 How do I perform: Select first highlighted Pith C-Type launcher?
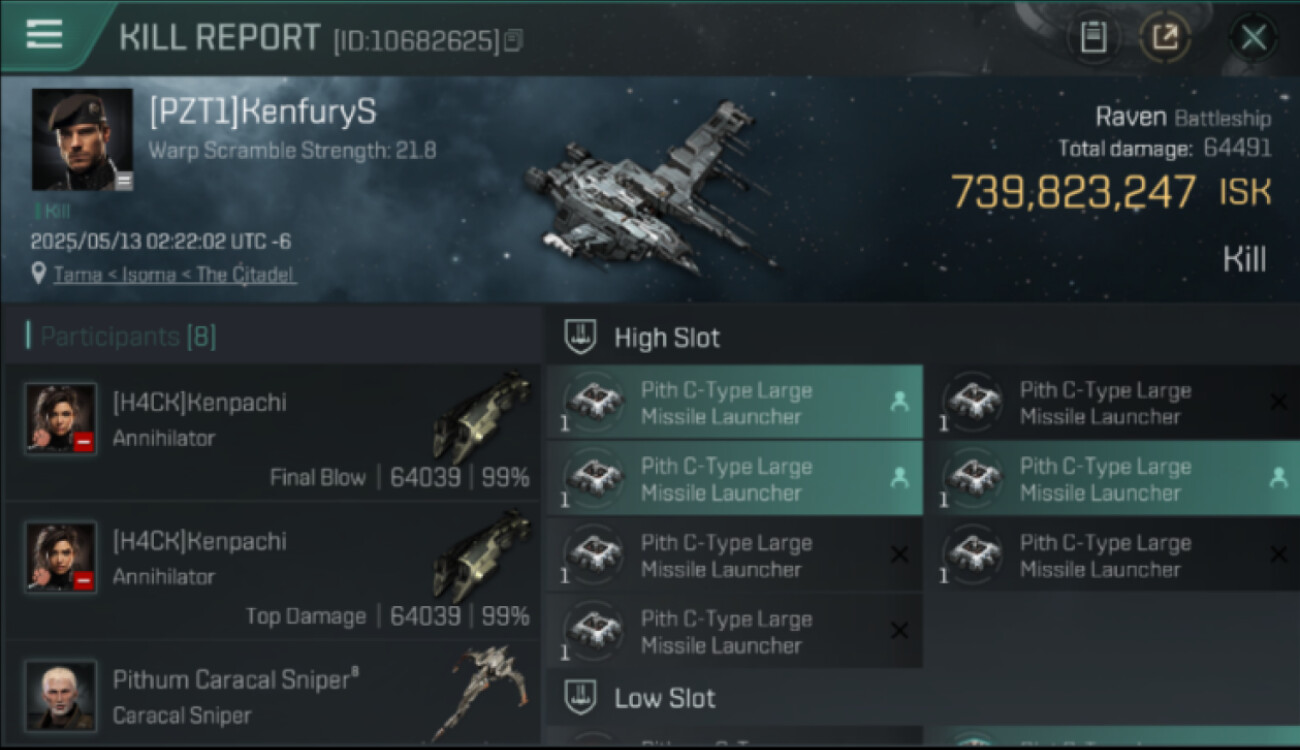click(x=735, y=402)
